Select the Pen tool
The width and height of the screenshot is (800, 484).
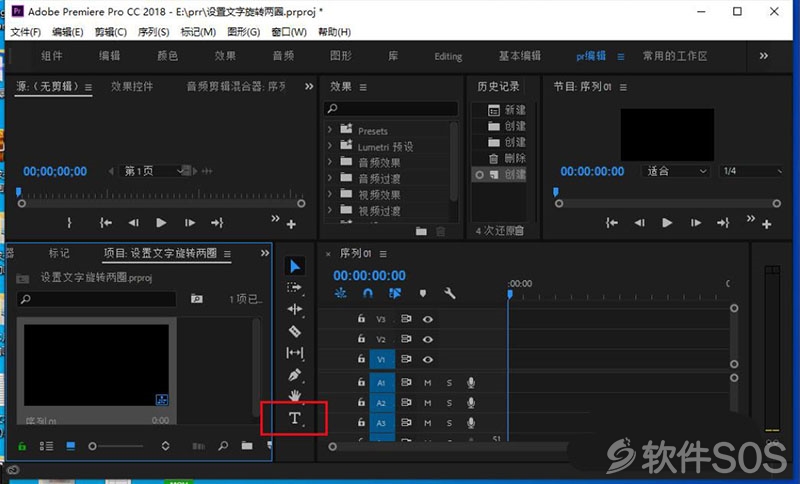pyautogui.click(x=294, y=375)
